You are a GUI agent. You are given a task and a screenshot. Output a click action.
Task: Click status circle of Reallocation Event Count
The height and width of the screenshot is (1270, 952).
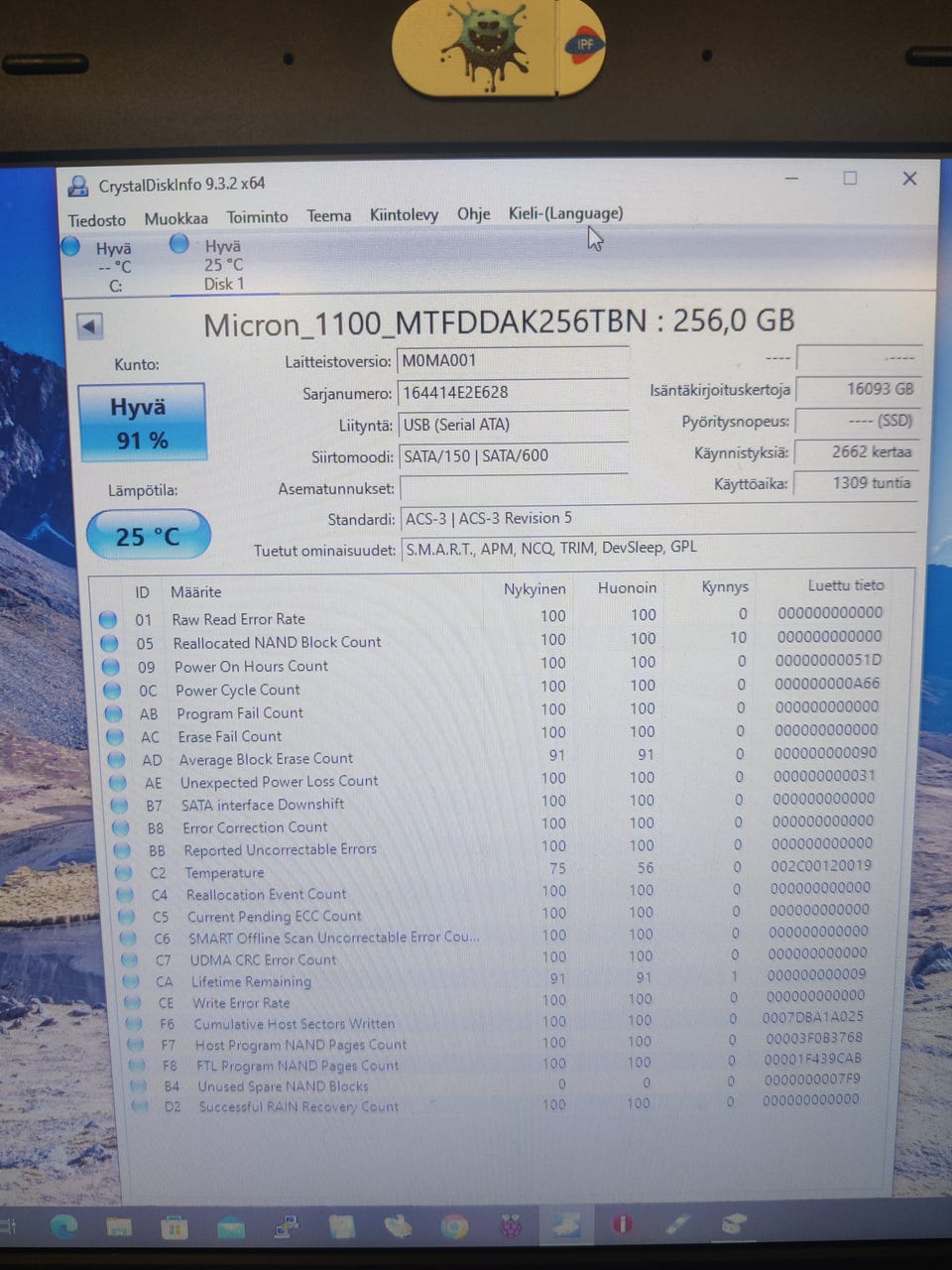click(x=126, y=895)
